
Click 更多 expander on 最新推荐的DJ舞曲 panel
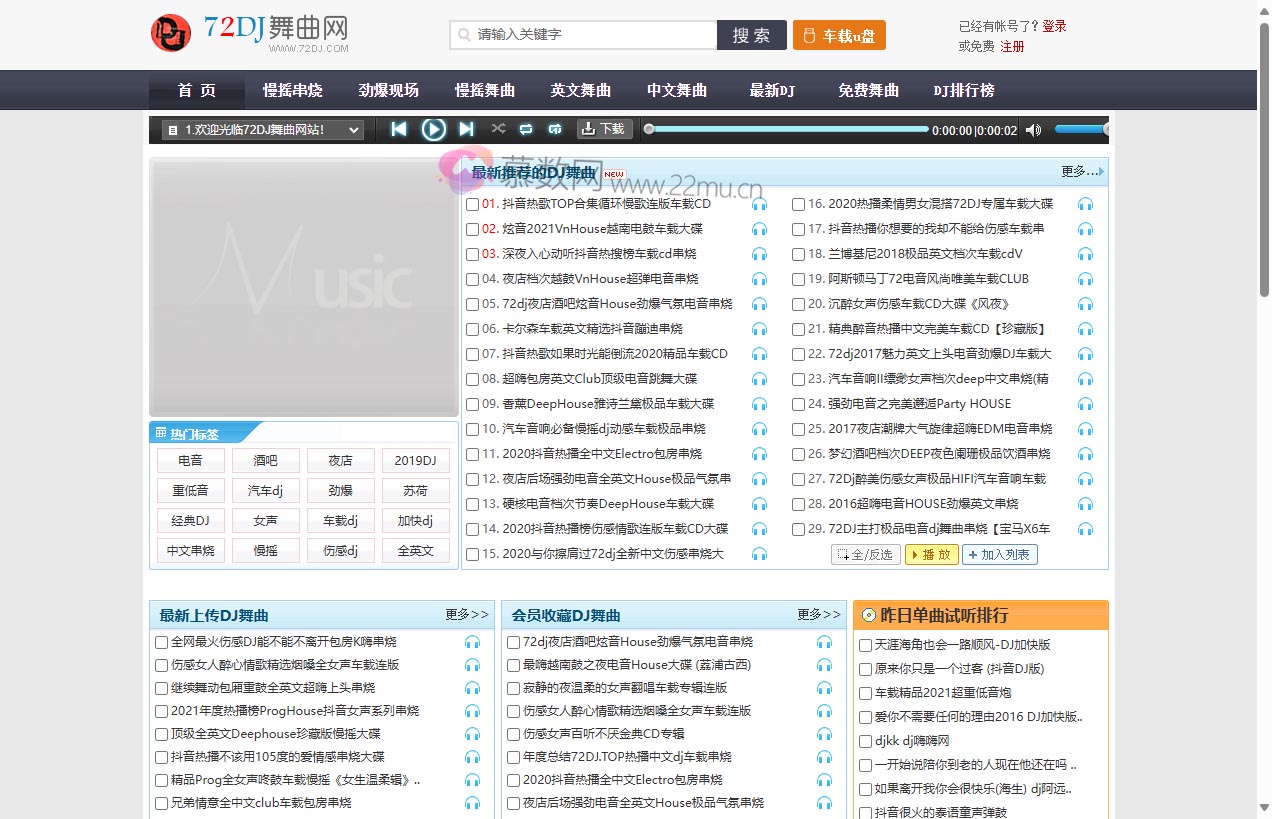(1078, 171)
